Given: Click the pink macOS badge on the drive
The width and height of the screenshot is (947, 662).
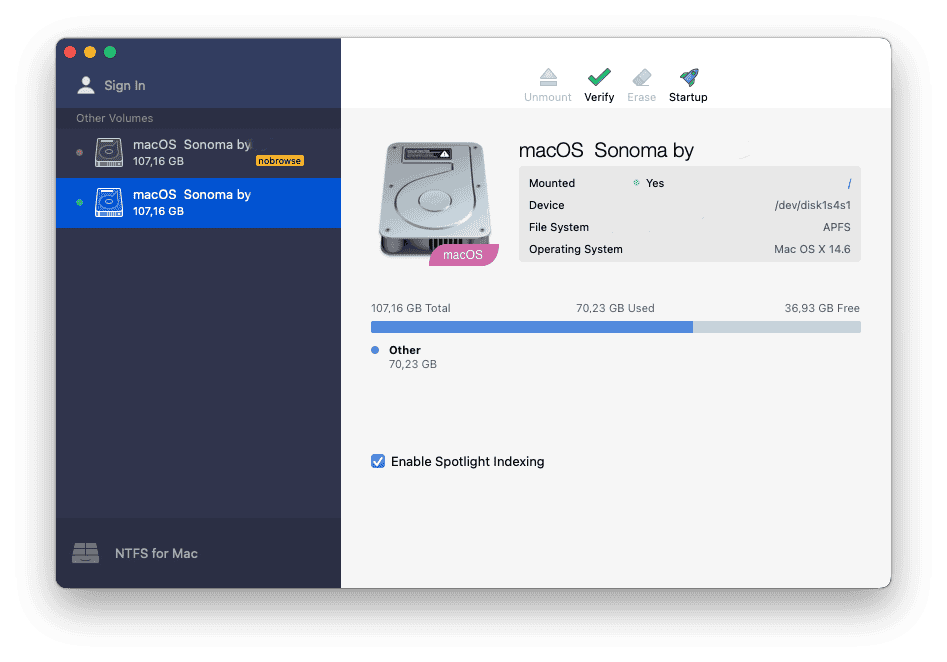Looking at the screenshot, I should pos(463,255).
